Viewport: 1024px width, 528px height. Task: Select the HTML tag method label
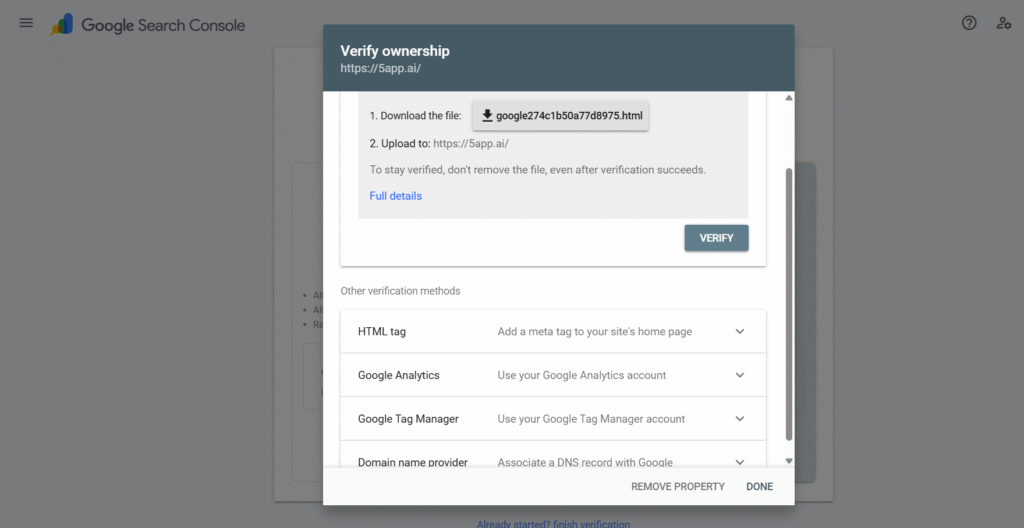382,332
